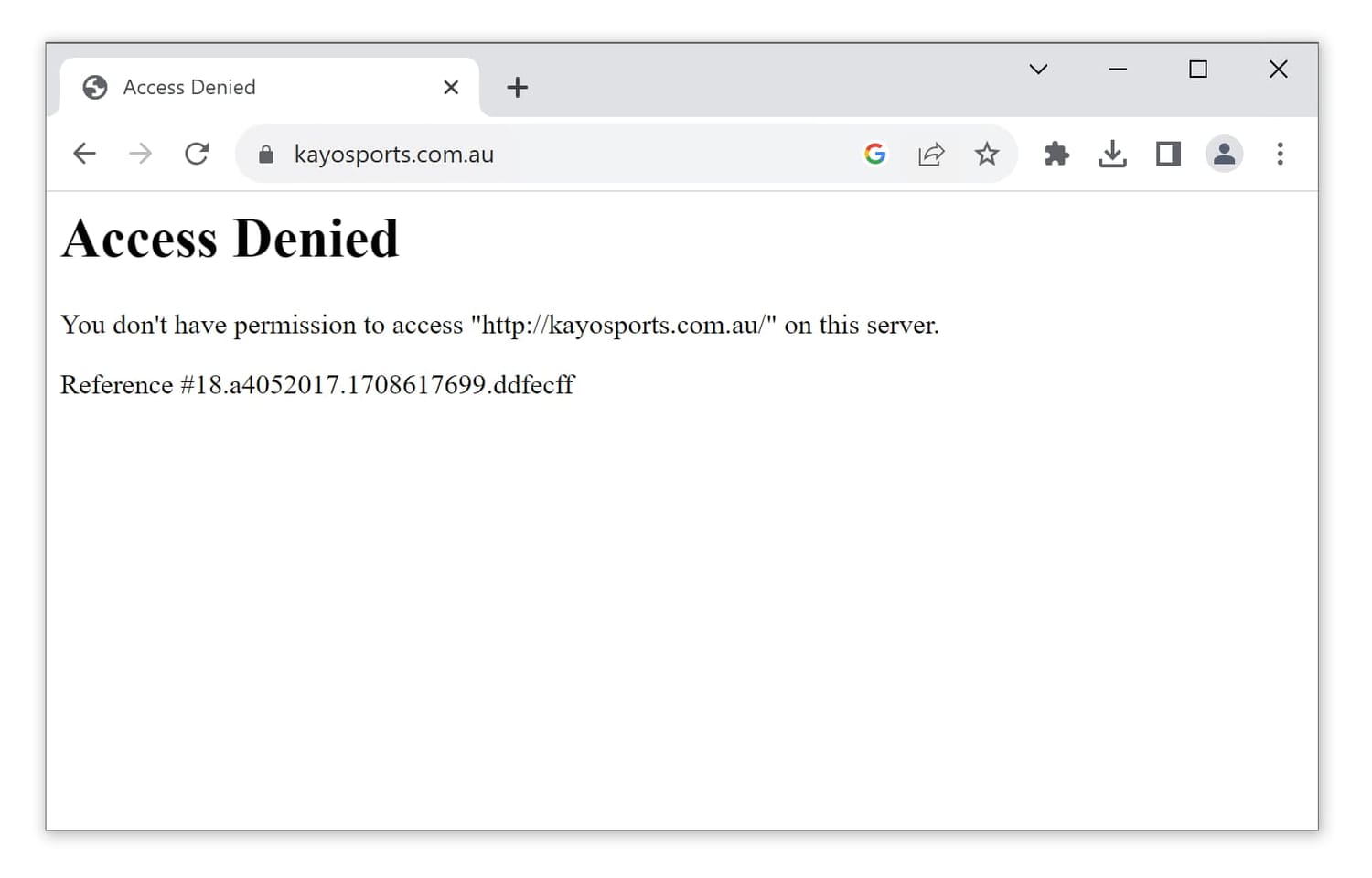Expand site information via the padlock

pos(266,154)
